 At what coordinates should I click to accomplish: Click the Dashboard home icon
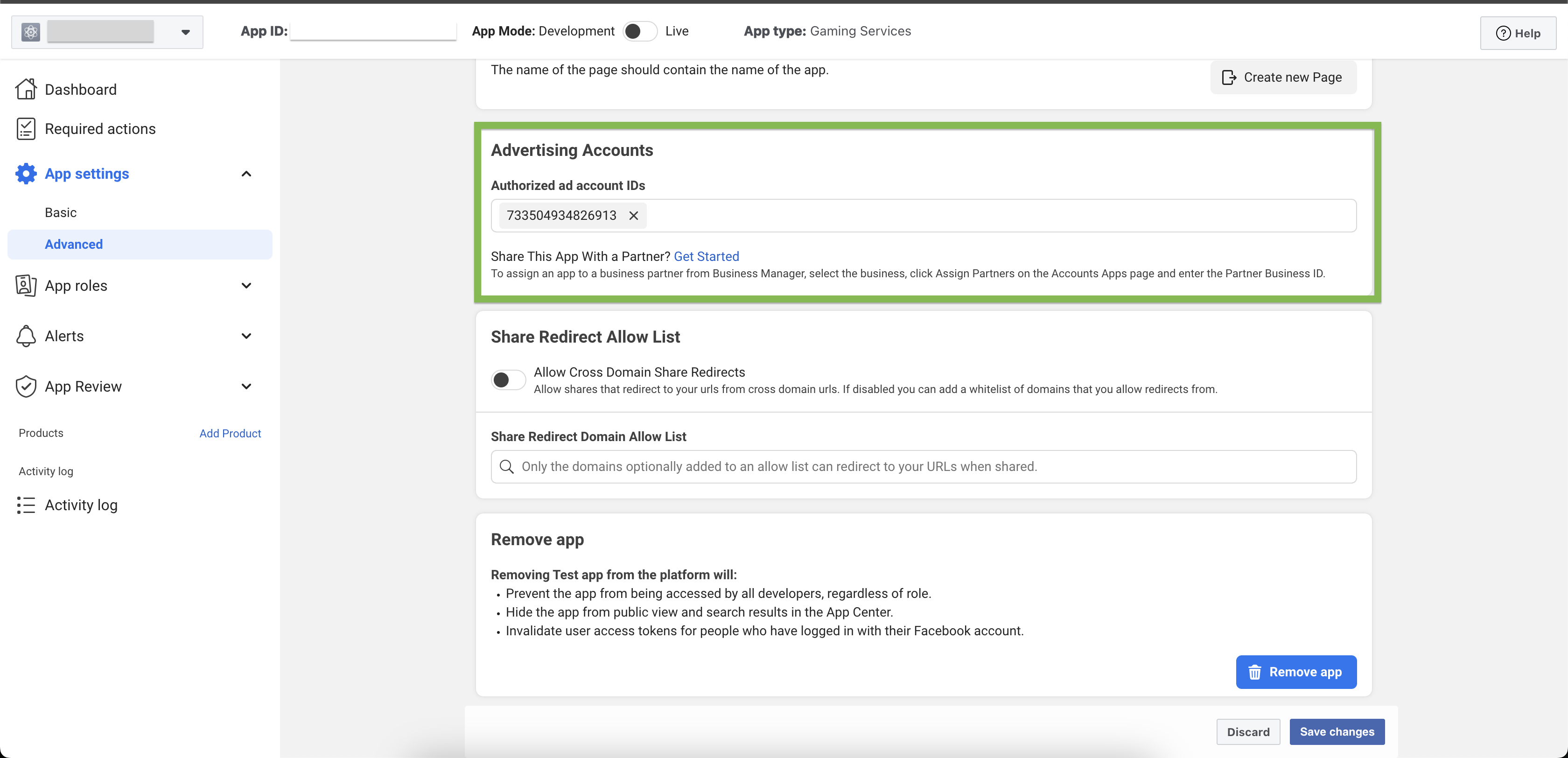[x=26, y=89]
